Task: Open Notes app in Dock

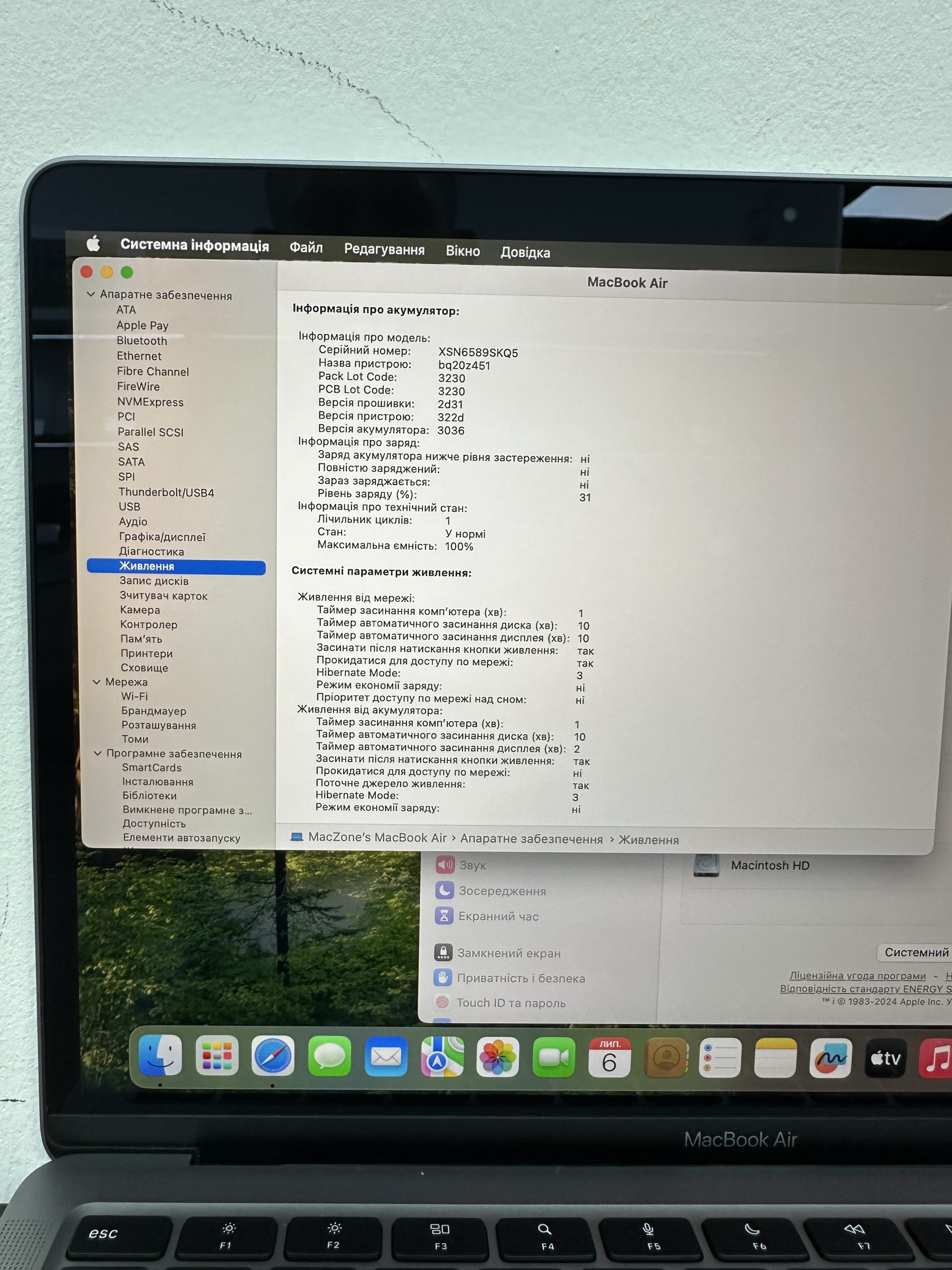Action: [x=775, y=1058]
